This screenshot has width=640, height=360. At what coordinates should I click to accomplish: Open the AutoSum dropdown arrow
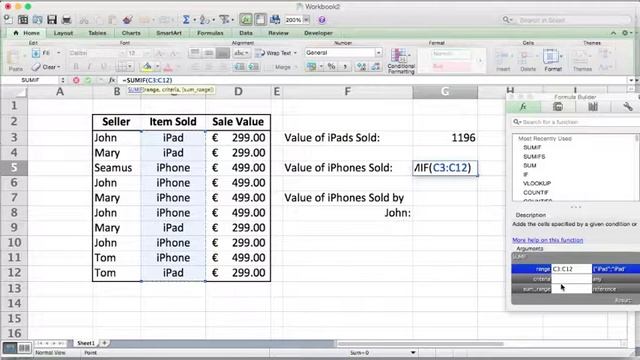point(194,20)
